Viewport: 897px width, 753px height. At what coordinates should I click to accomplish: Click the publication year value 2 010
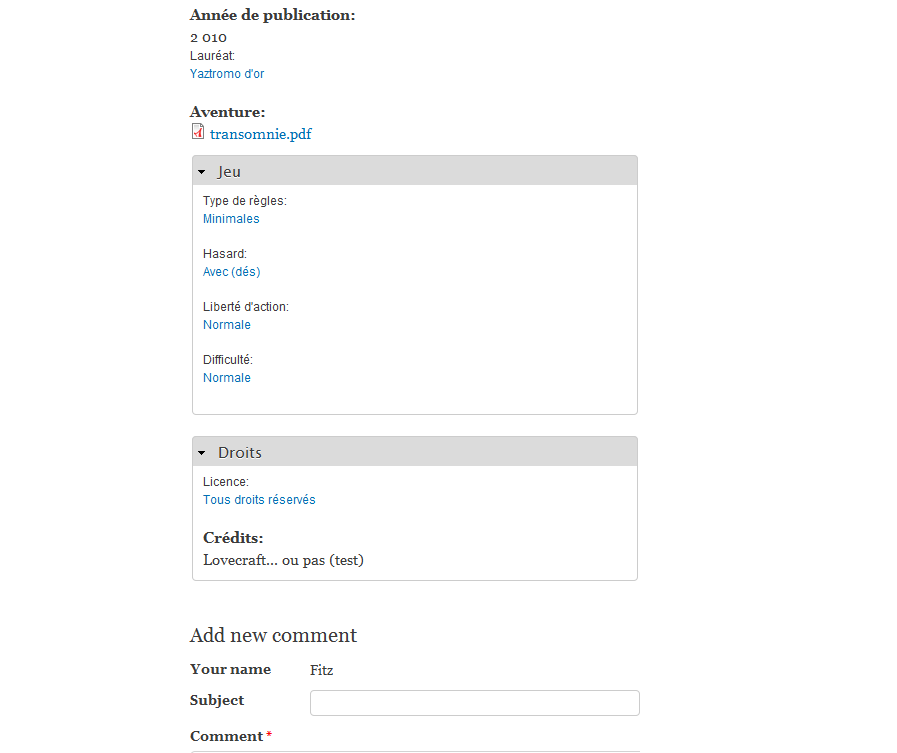(x=208, y=37)
